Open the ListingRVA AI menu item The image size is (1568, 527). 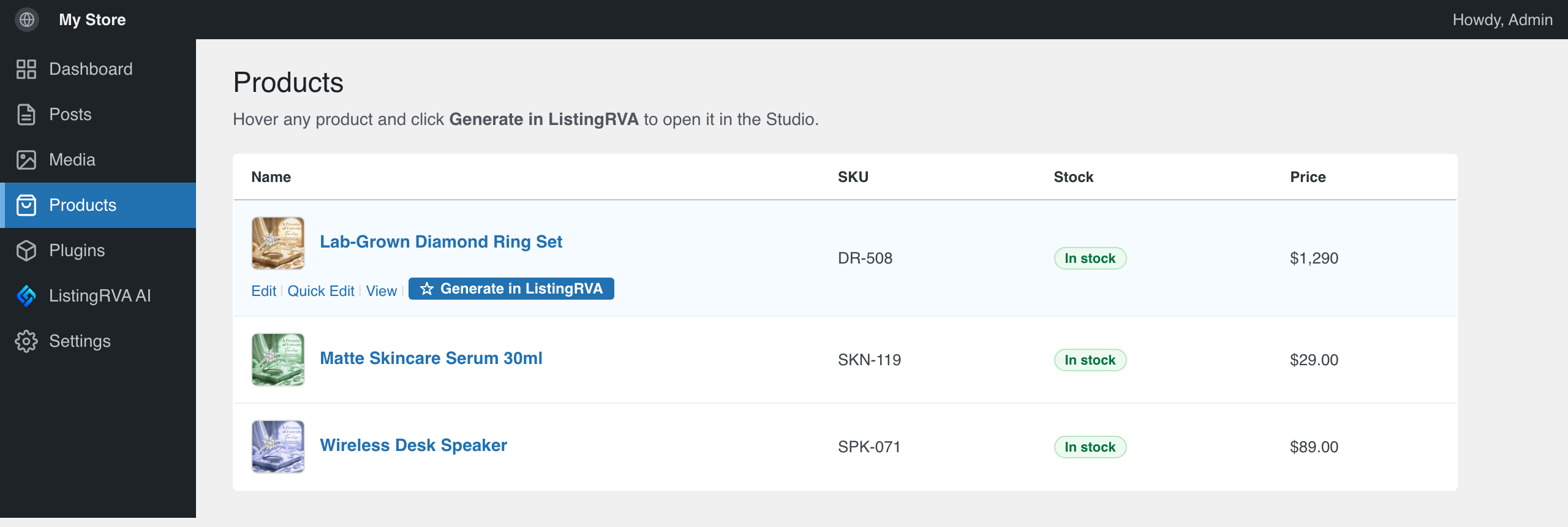pyautogui.click(x=98, y=296)
